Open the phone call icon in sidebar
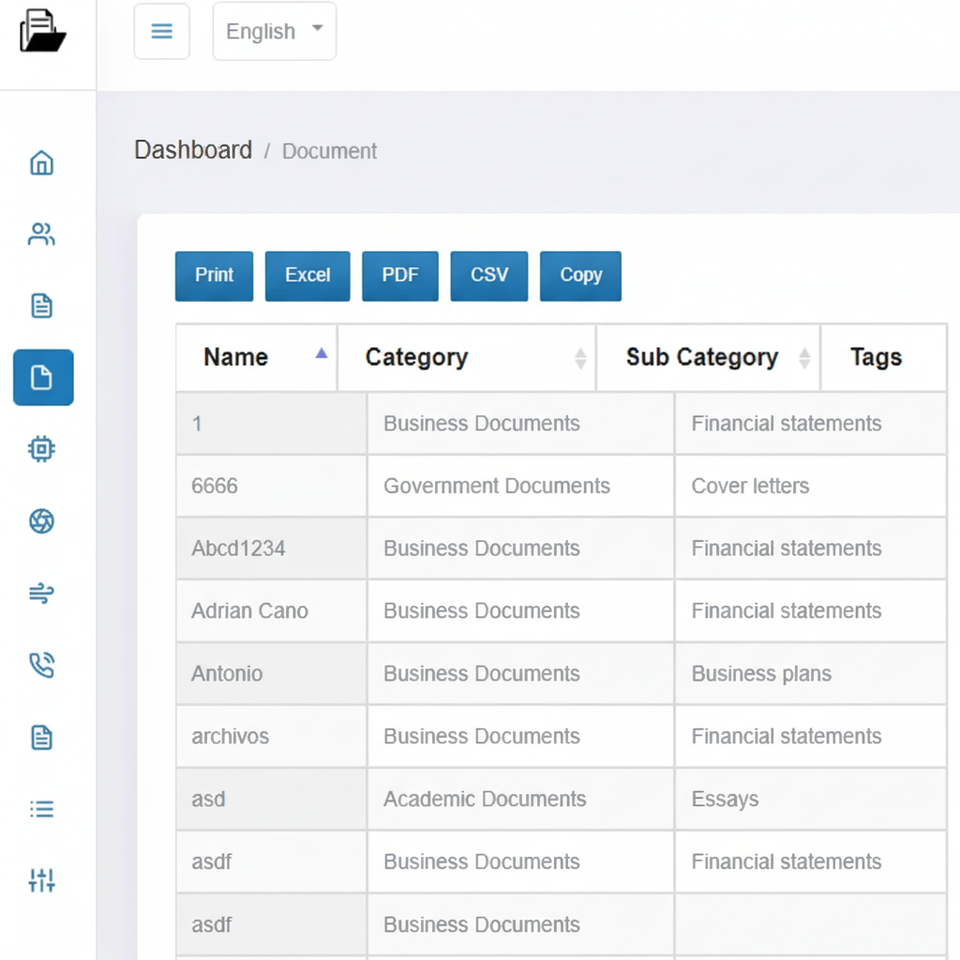960x960 pixels. 42,665
